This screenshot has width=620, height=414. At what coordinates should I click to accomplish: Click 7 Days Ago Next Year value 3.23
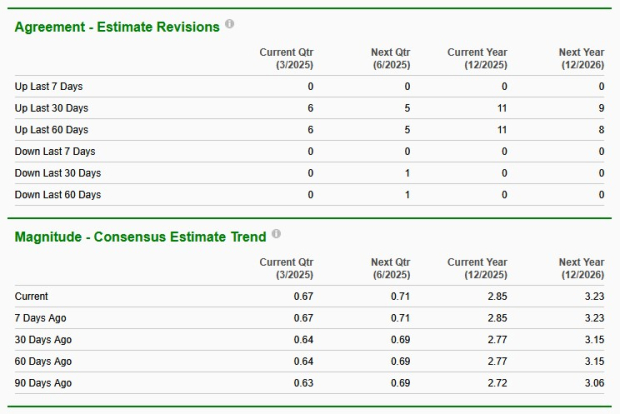pos(595,318)
